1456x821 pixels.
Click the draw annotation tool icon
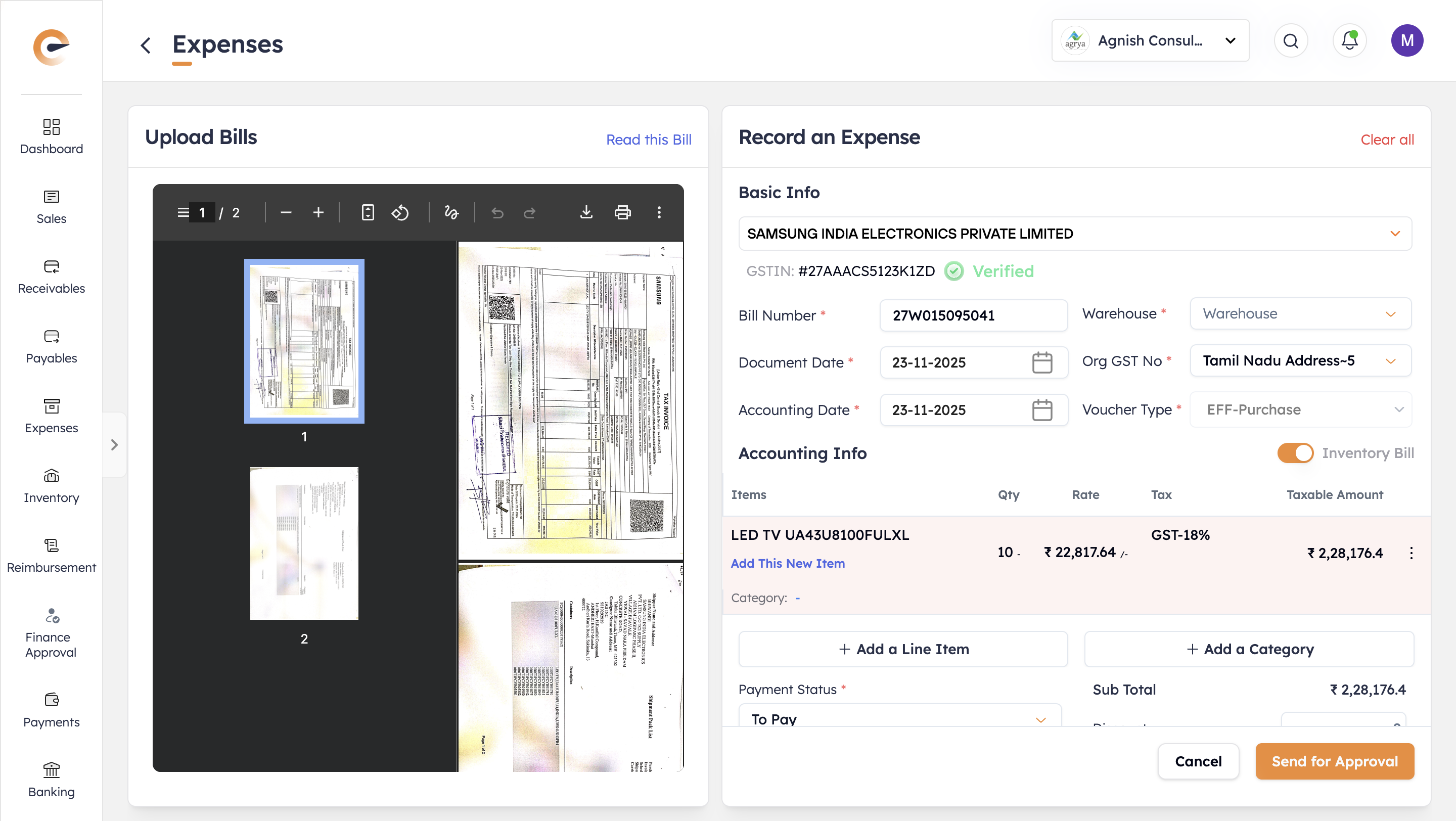451,212
